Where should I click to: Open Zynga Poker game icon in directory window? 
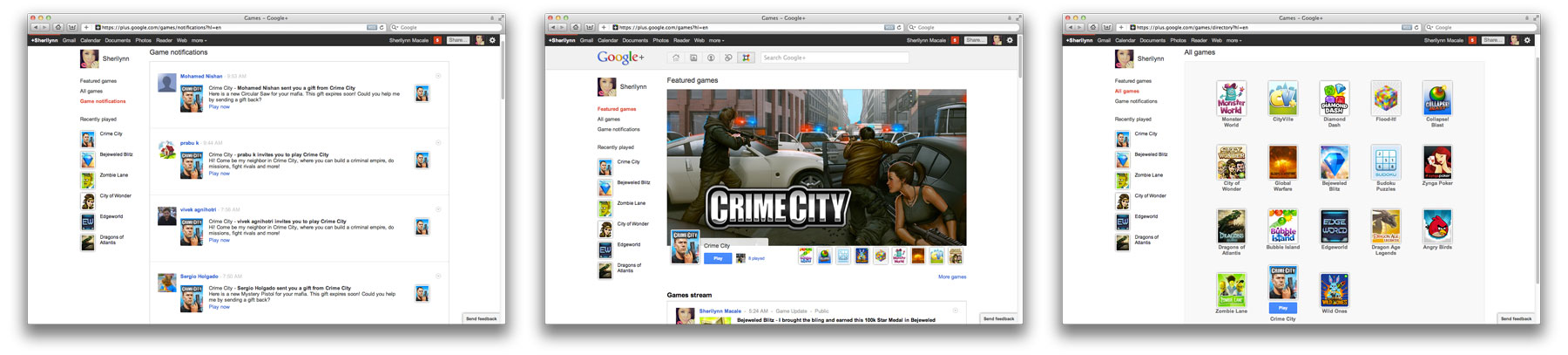tap(1437, 162)
